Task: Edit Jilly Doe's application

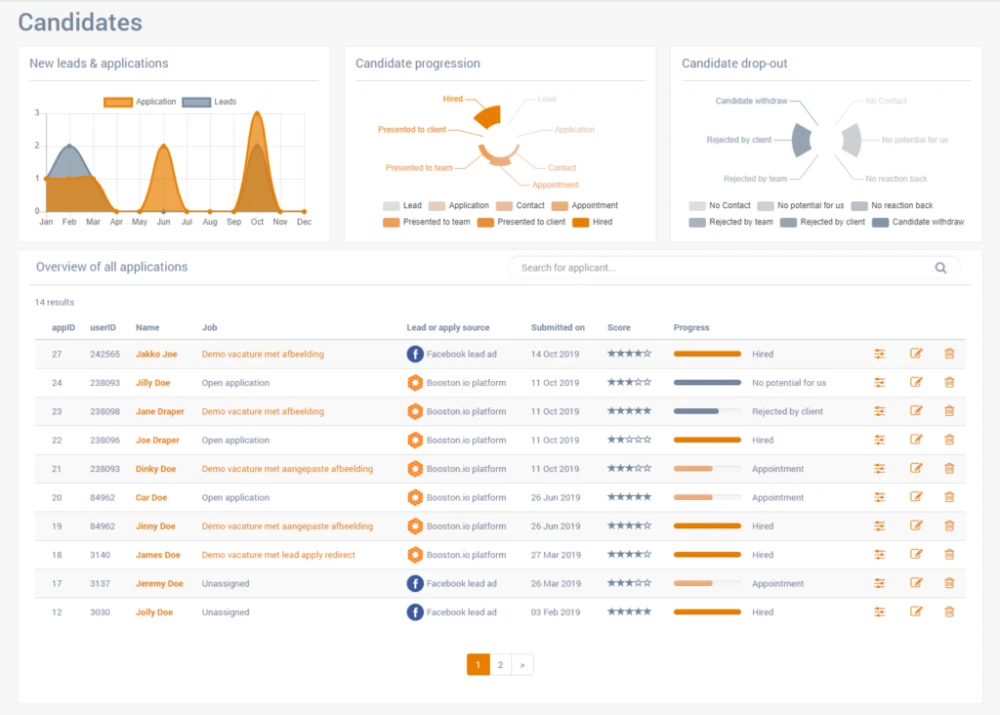Action: [x=916, y=383]
